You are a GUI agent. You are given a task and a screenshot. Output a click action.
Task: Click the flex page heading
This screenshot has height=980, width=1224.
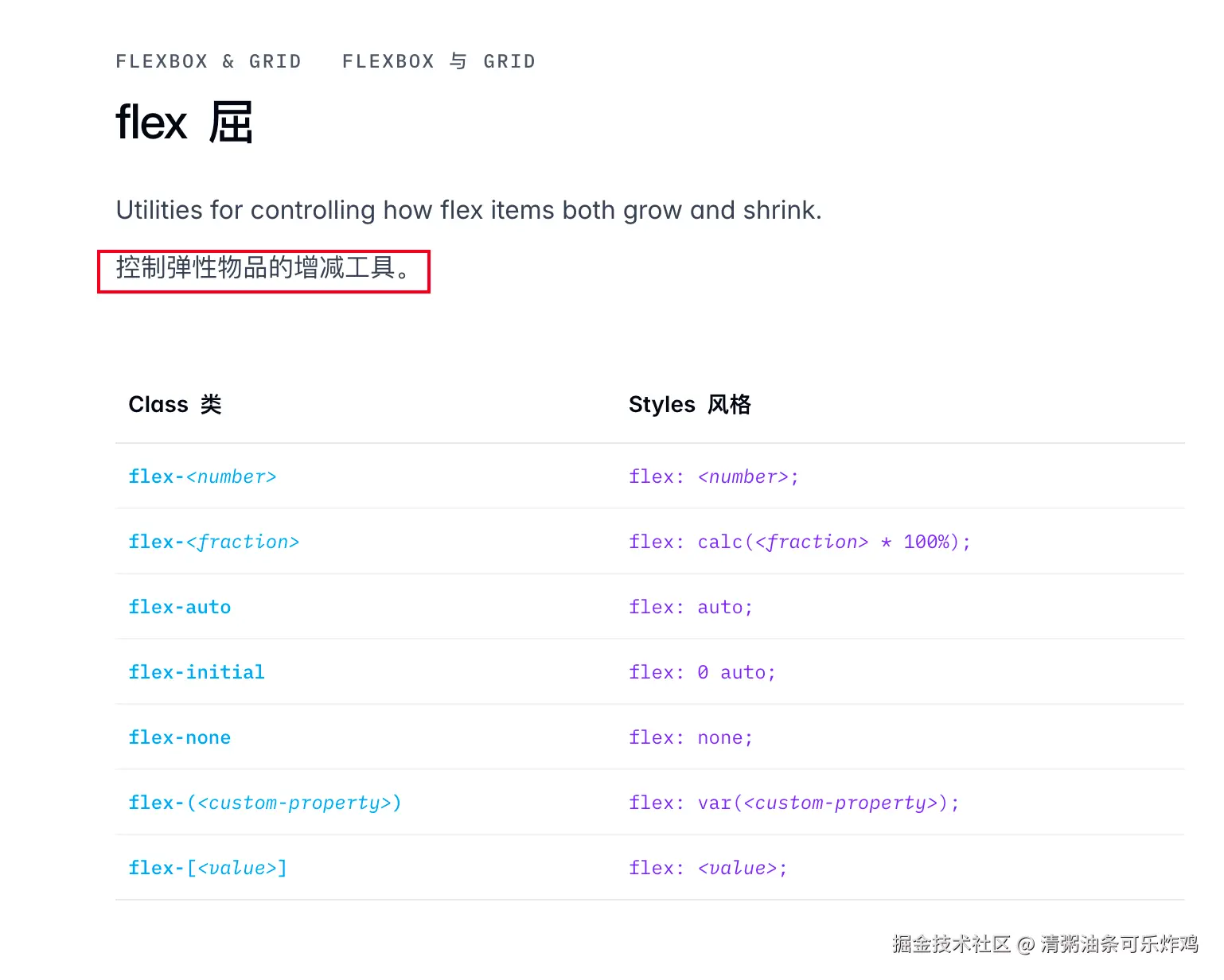tap(184, 122)
